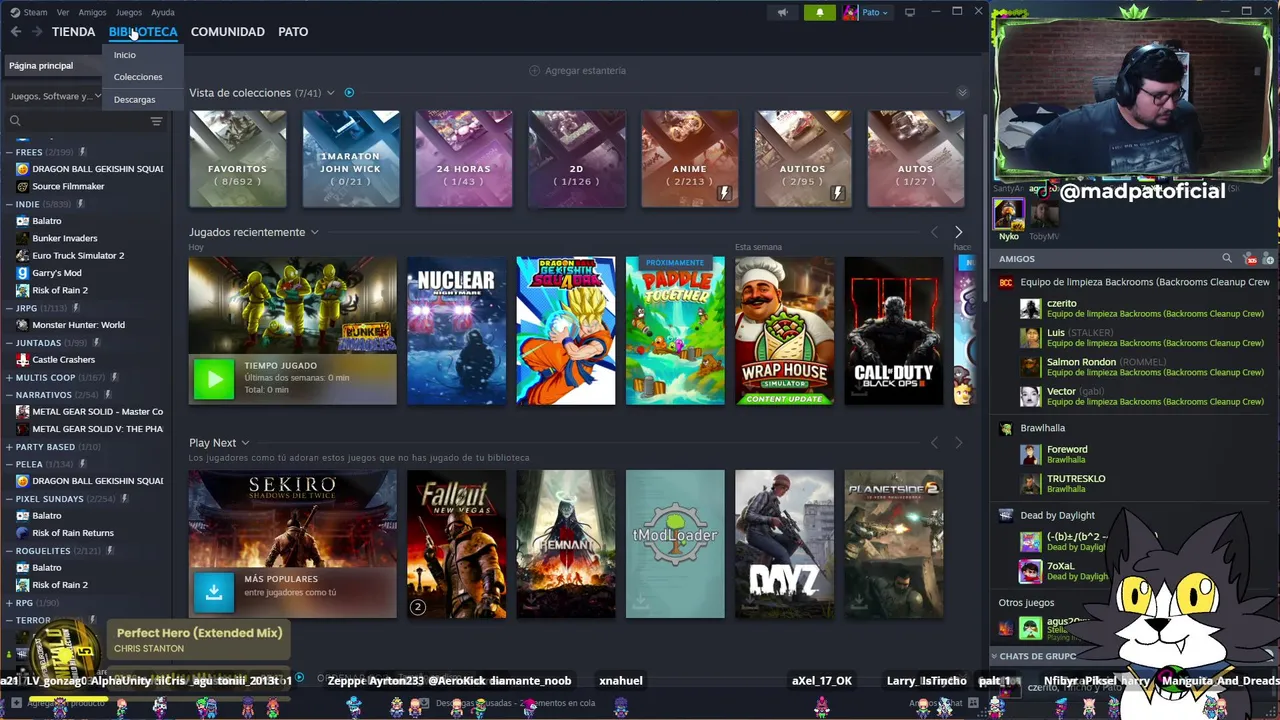Click the add friend icon in Amigos header
The image size is (1280, 720).
click(x=1268, y=259)
